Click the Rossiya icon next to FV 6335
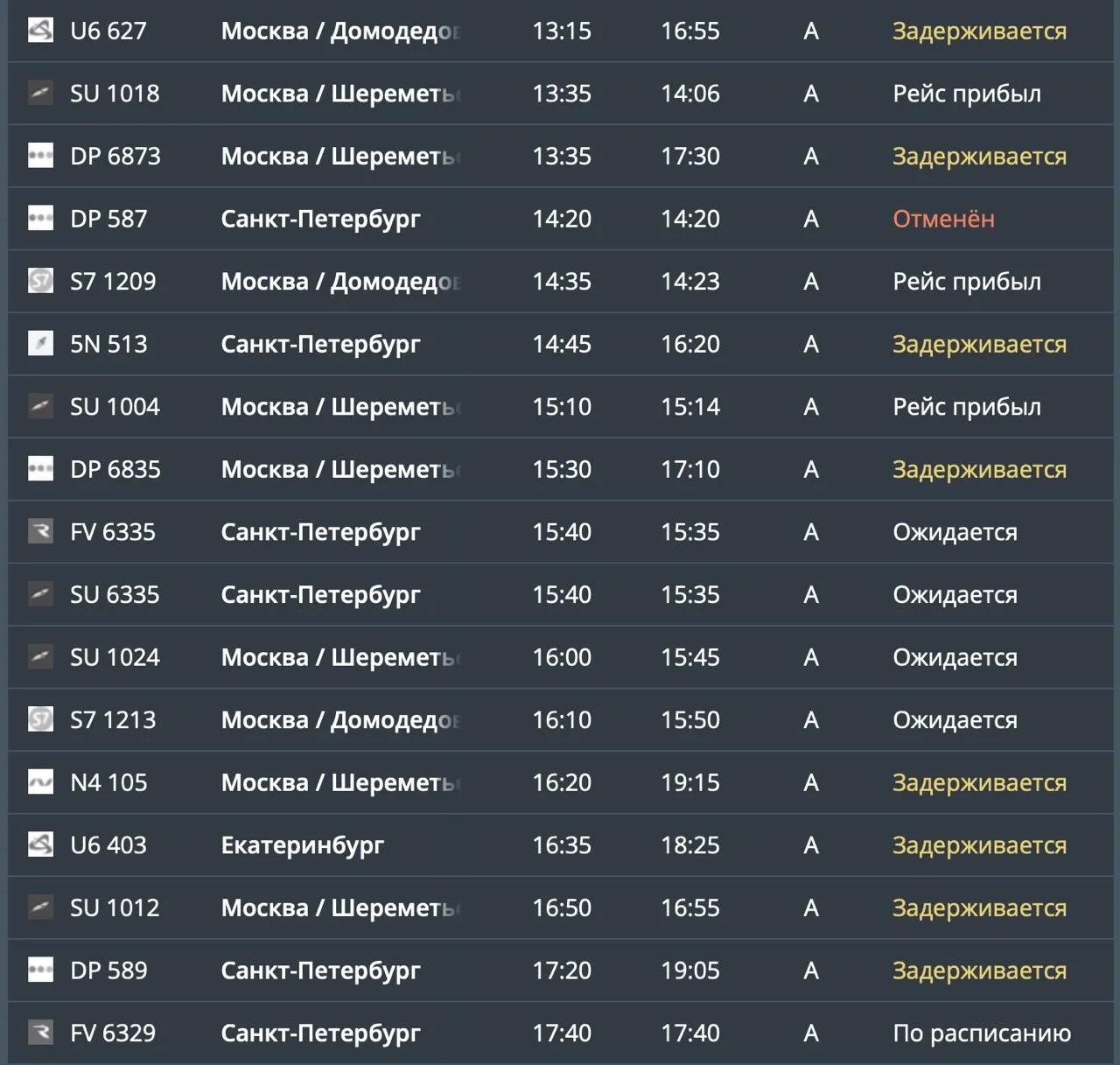The width and height of the screenshot is (1120, 1065). click(40, 531)
